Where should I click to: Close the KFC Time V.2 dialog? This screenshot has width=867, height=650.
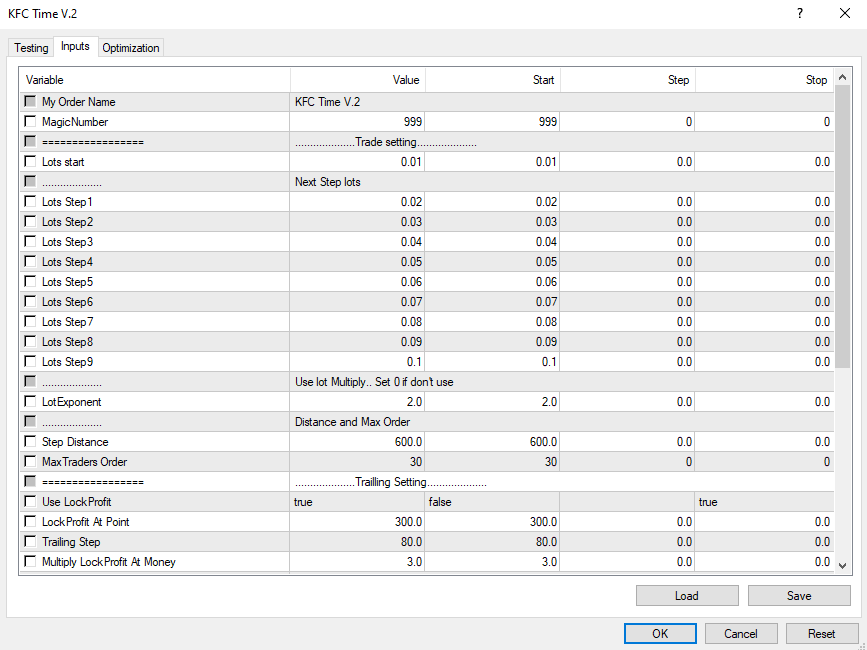[845, 13]
